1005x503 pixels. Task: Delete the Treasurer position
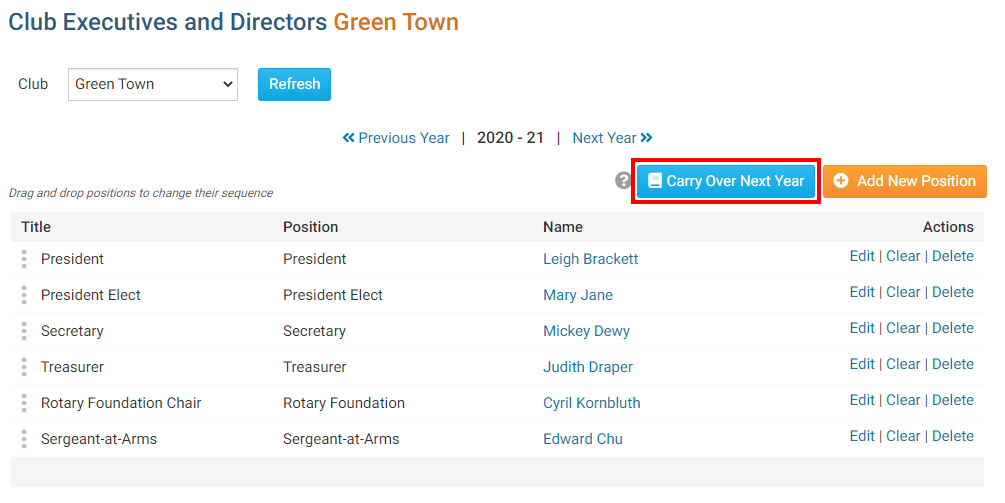click(952, 364)
